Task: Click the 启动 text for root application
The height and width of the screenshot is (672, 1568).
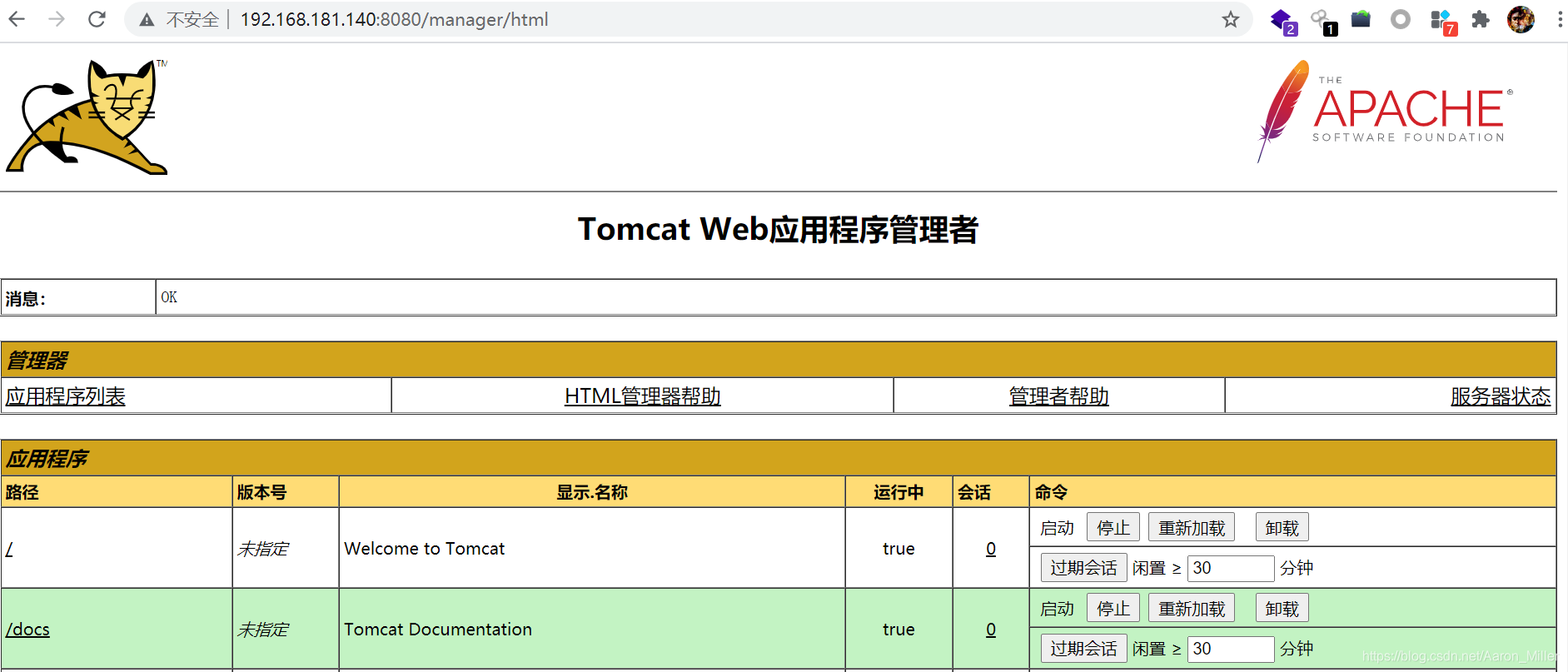Action: 1057,528
